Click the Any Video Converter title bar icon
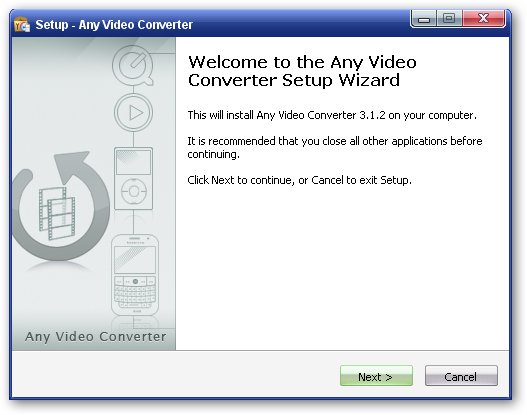The image size is (527, 415). pos(22,25)
